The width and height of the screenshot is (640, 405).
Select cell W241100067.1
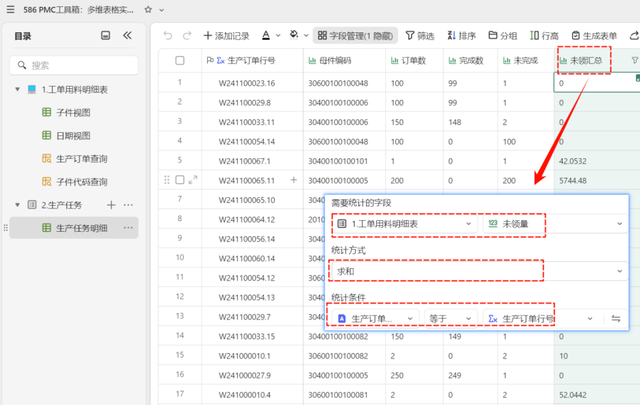252,161
